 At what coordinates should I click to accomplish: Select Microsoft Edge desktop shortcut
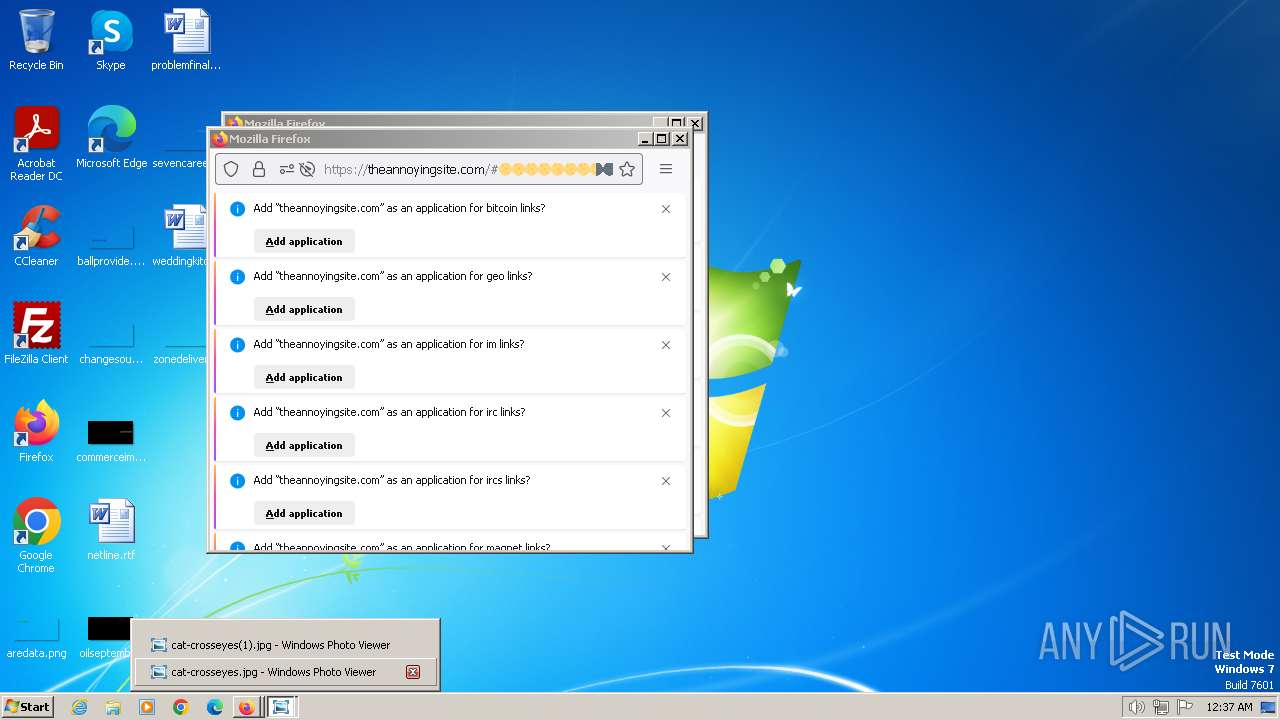[x=111, y=138]
